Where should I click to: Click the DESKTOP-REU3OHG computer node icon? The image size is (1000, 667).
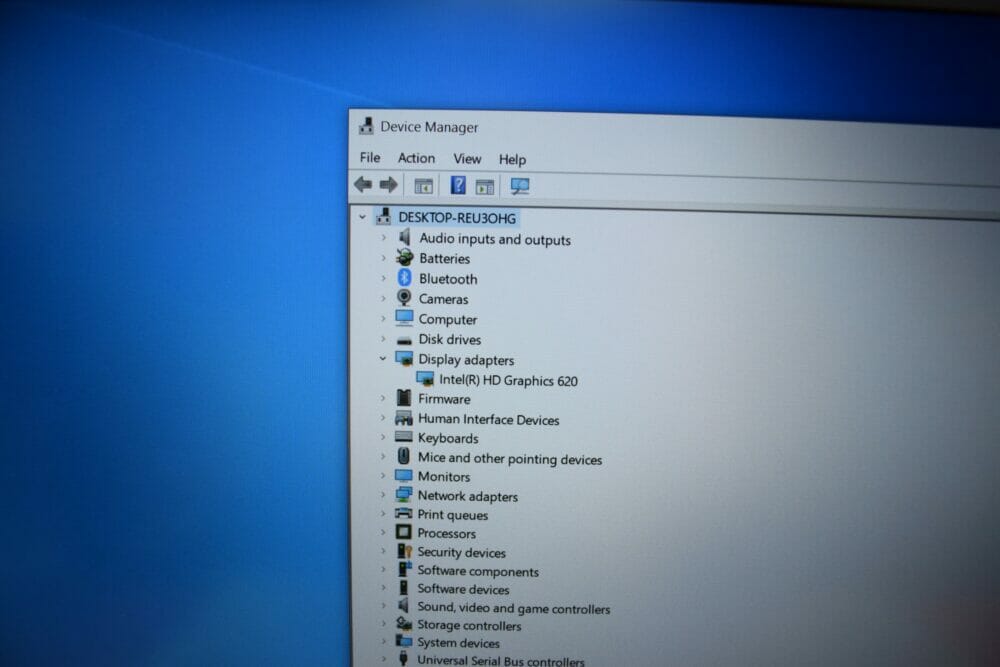(383, 217)
